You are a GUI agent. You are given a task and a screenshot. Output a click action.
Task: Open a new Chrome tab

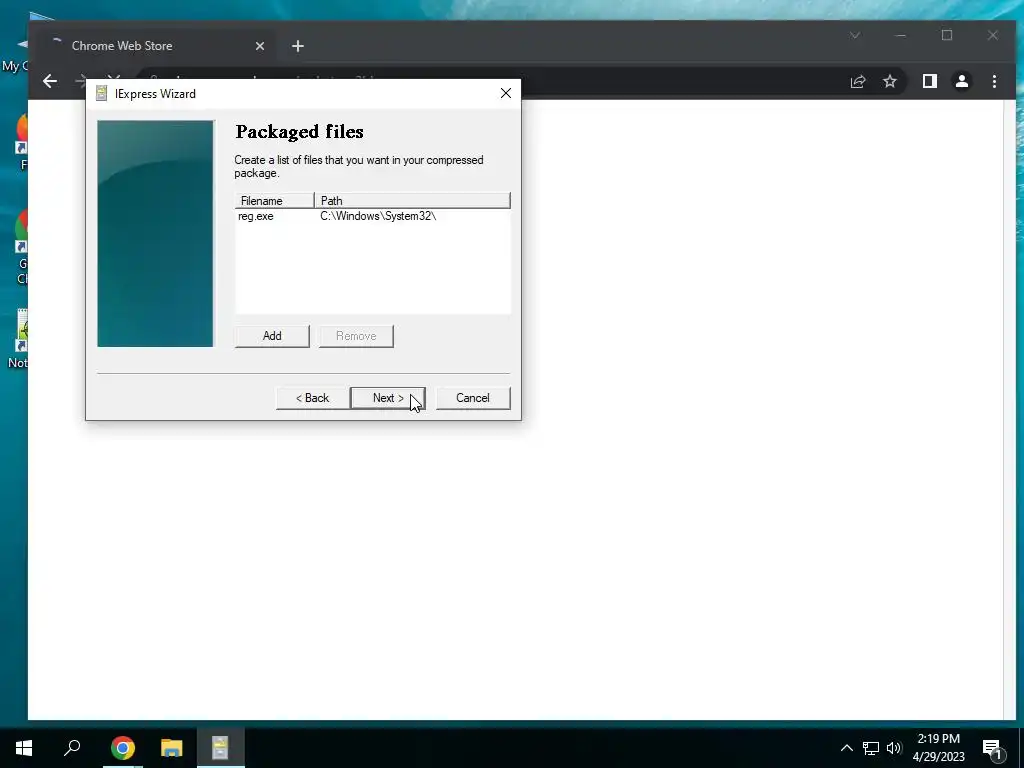point(298,46)
